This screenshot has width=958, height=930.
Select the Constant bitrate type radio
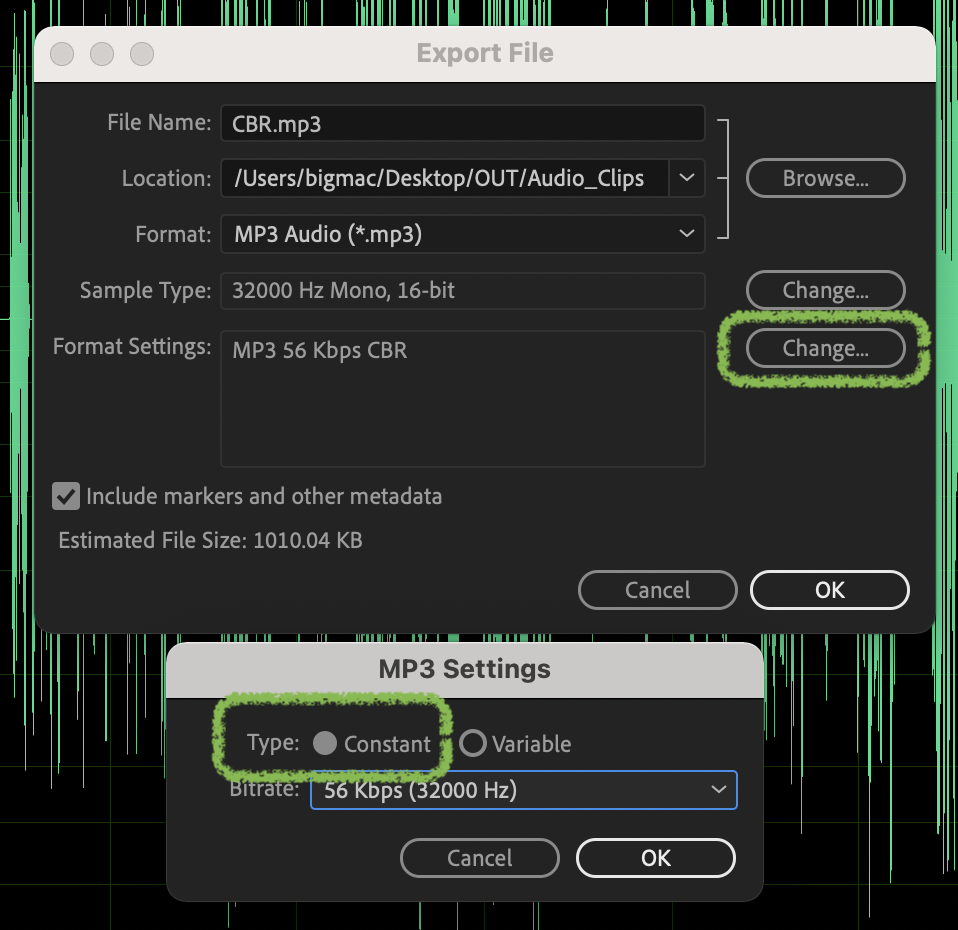coord(324,743)
